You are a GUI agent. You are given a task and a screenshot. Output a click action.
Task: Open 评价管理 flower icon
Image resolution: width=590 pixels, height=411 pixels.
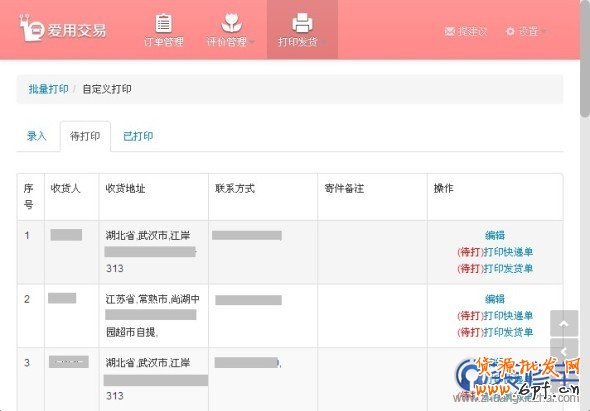click(231, 23)
